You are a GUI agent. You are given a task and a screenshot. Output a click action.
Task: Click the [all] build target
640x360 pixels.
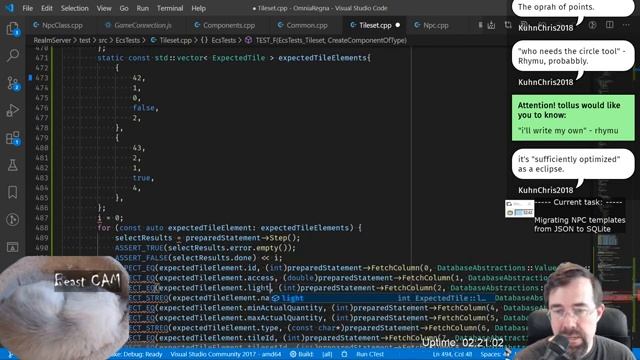click(x=327, y=354)
